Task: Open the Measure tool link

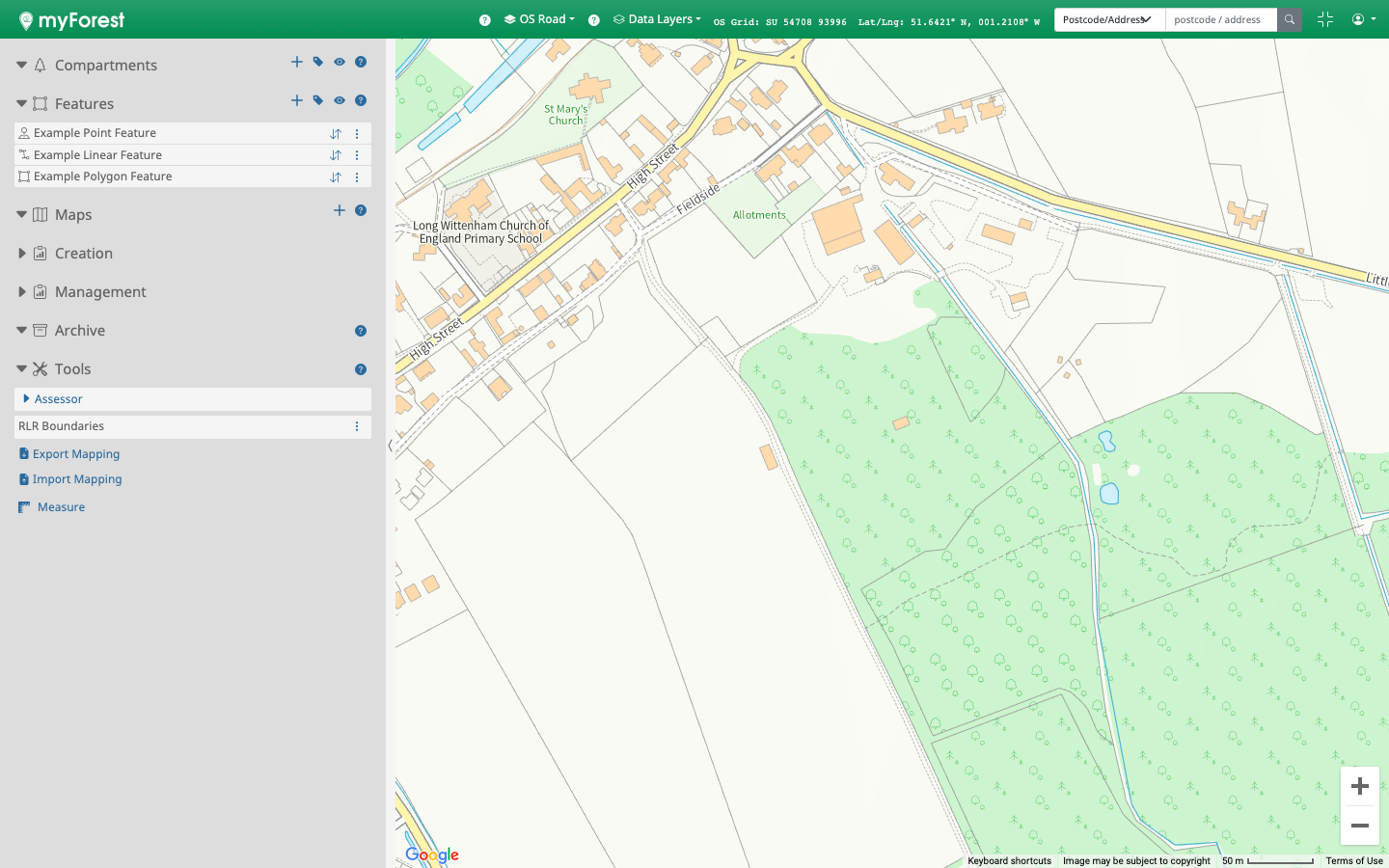Action: point(61,507)
